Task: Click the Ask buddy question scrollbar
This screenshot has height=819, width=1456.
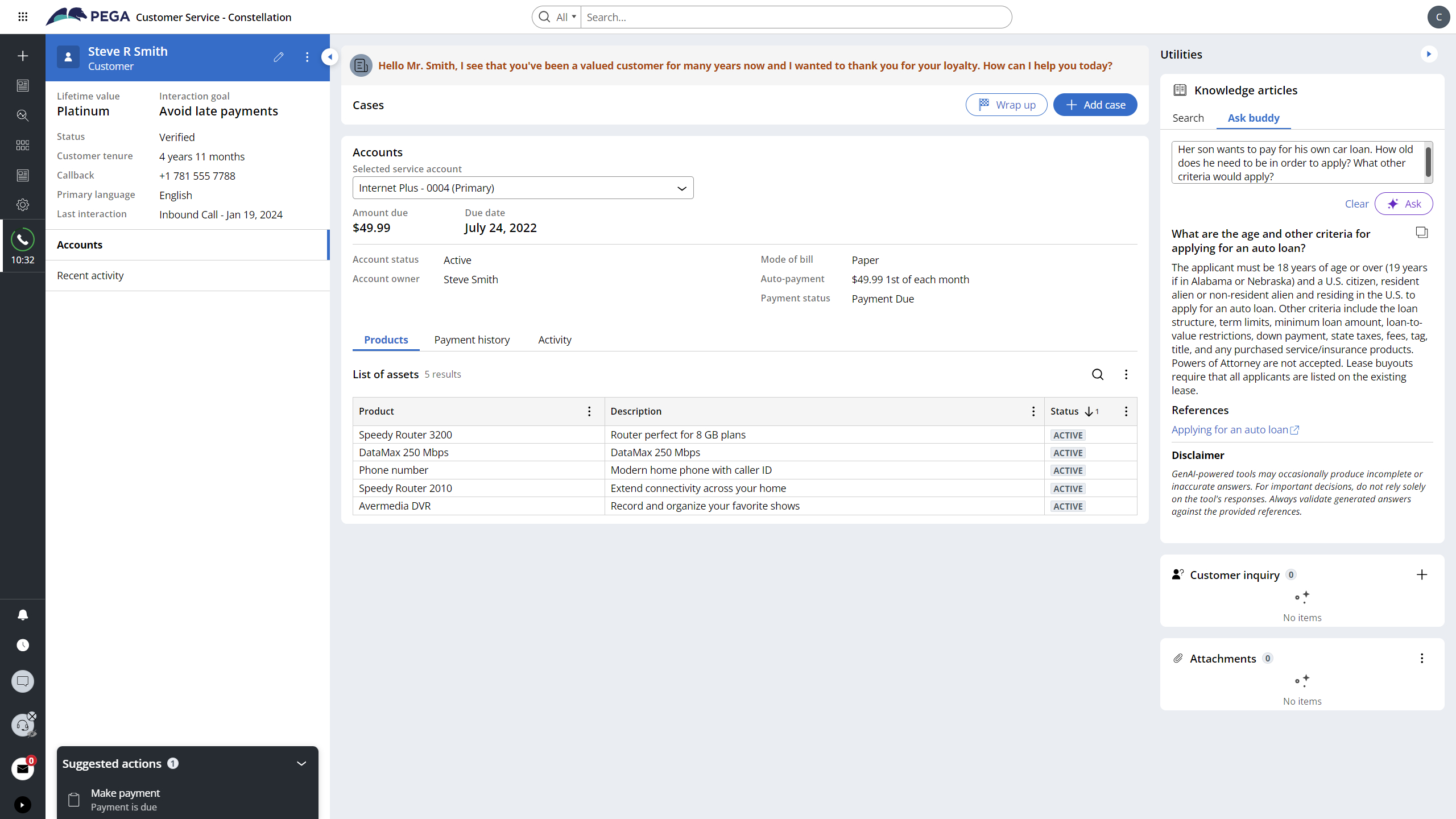Action: tap(1428, 162)
